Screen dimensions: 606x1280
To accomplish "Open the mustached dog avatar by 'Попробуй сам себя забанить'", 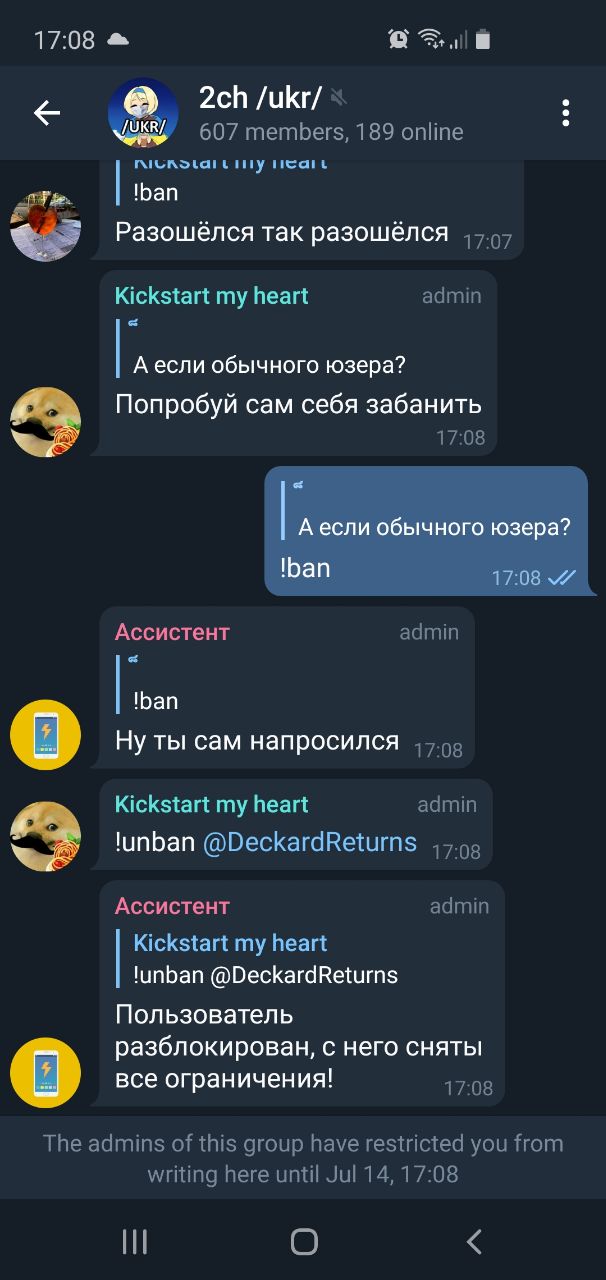I will coord(45,422).
